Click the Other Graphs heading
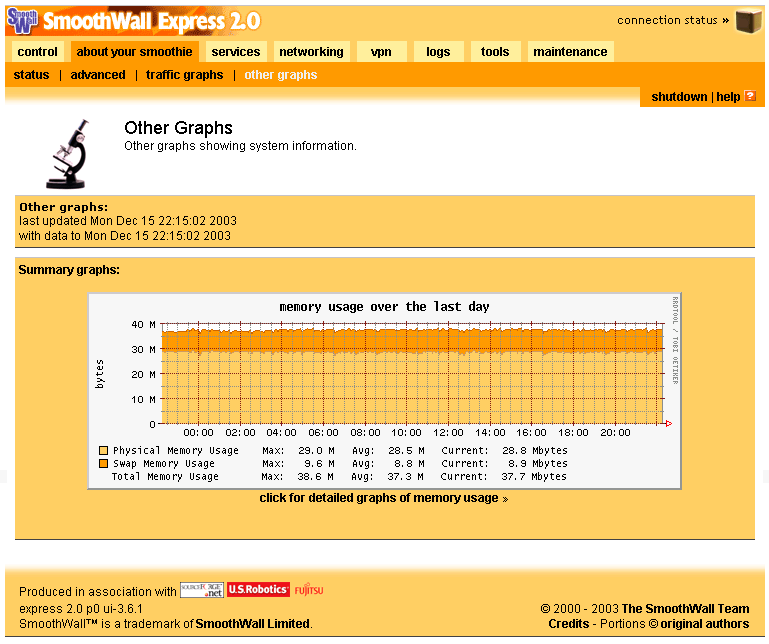769x644 pixels. [x=179, y=128]
